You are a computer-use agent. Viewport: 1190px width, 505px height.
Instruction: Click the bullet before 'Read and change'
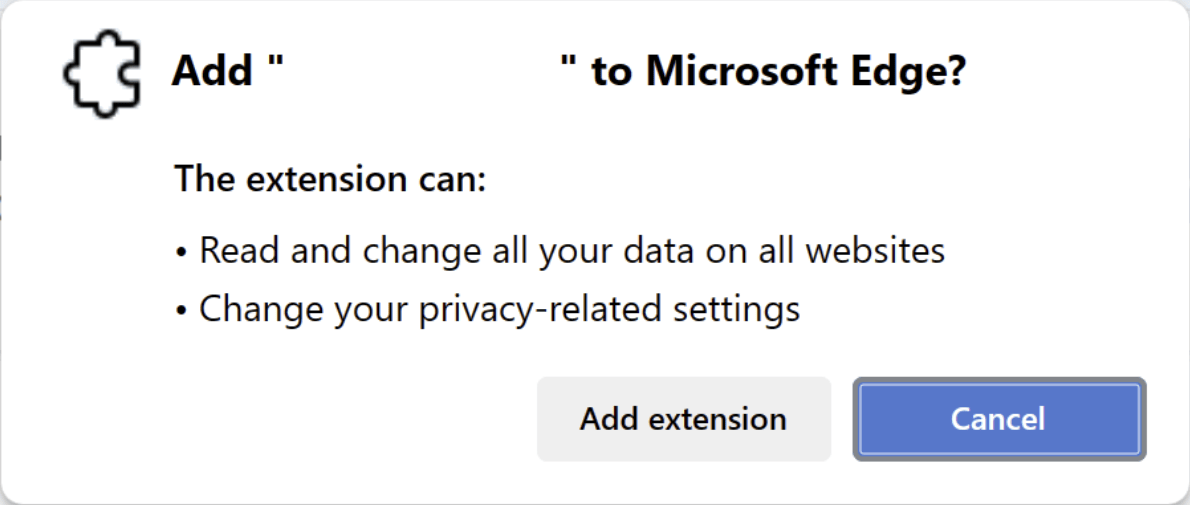click(x=181, y=253)
